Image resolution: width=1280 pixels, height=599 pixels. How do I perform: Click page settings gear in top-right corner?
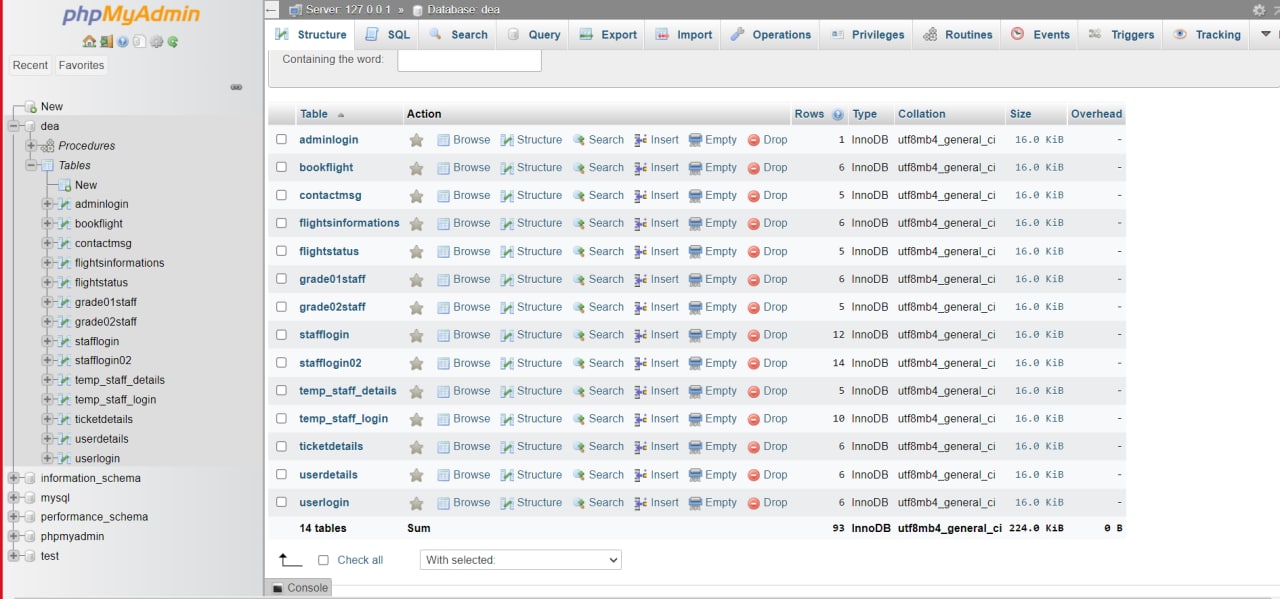coord(1259,10)
